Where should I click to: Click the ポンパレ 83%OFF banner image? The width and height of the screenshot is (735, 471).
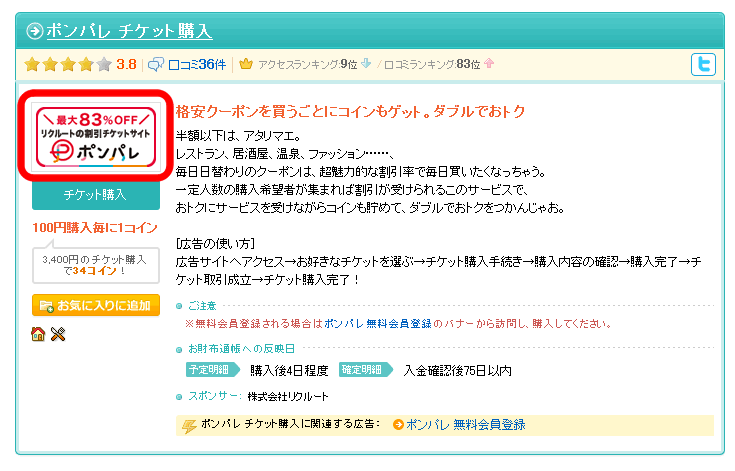(x=96, y=137)
